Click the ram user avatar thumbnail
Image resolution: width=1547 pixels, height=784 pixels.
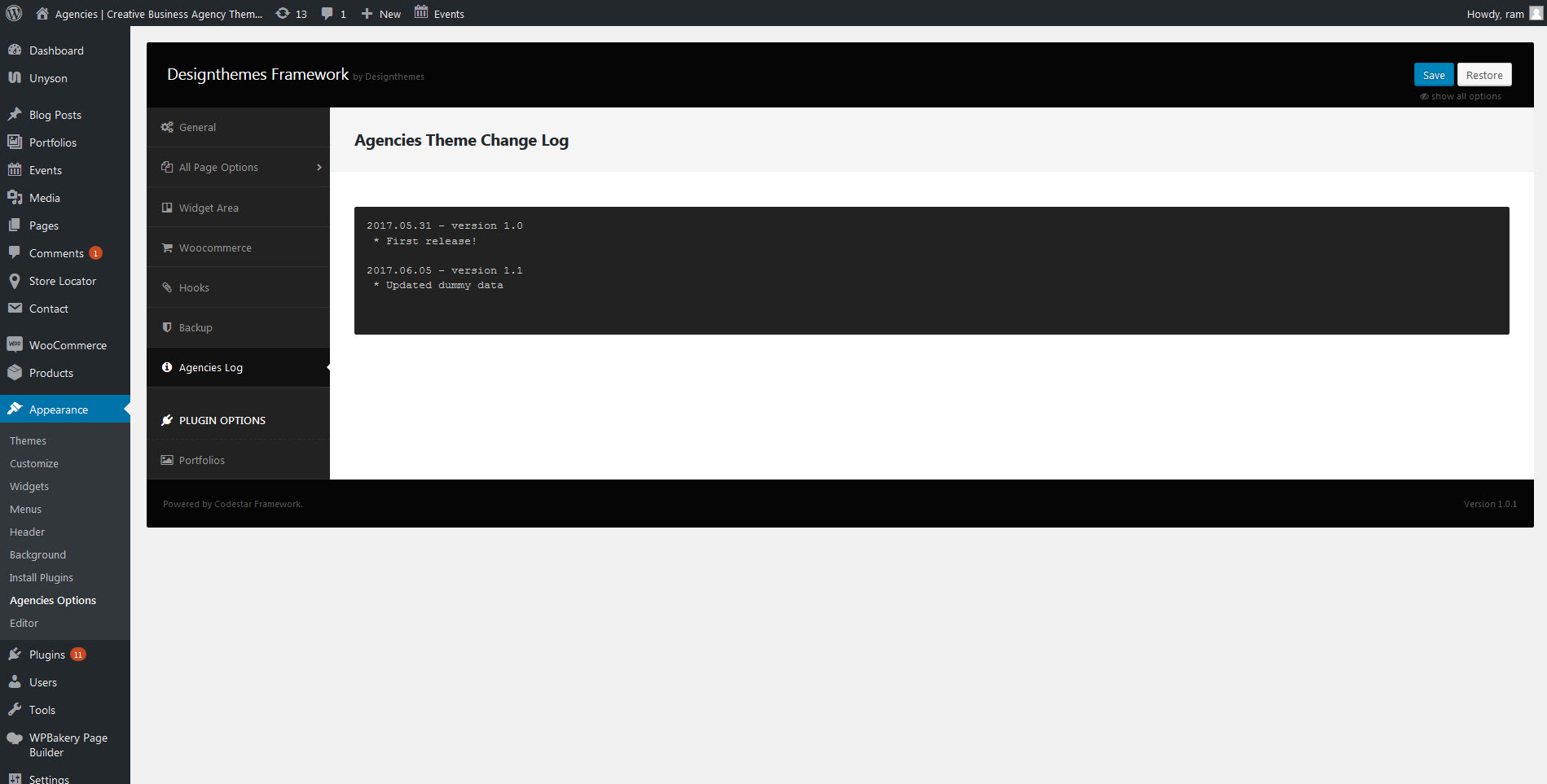pyautogui.click(x=1535, y=13)
